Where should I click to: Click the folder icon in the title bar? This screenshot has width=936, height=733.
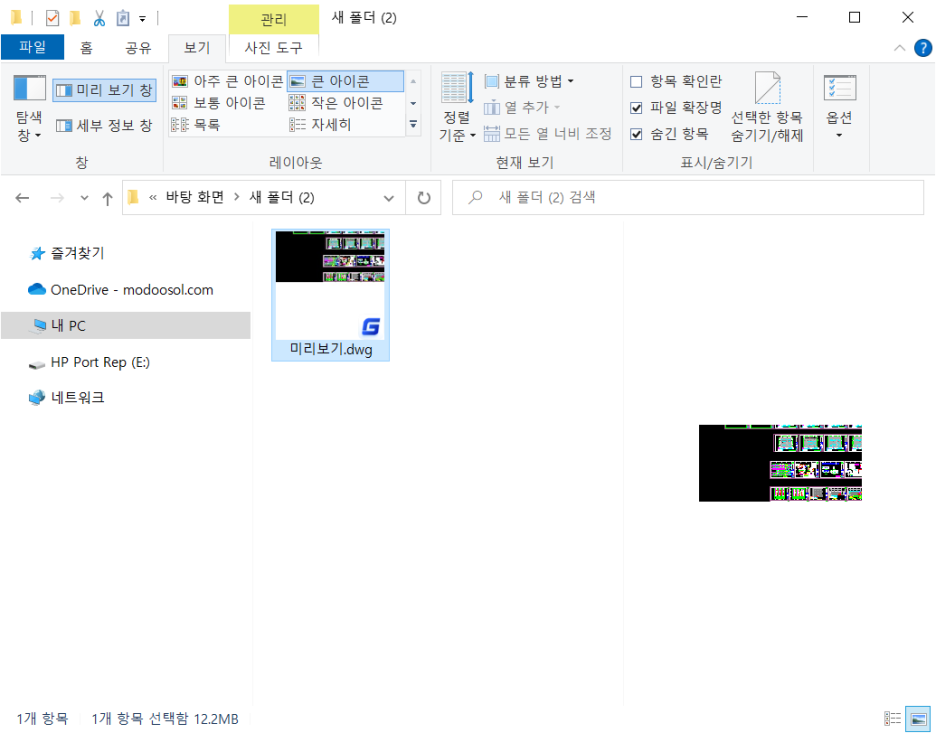(16, 17)
